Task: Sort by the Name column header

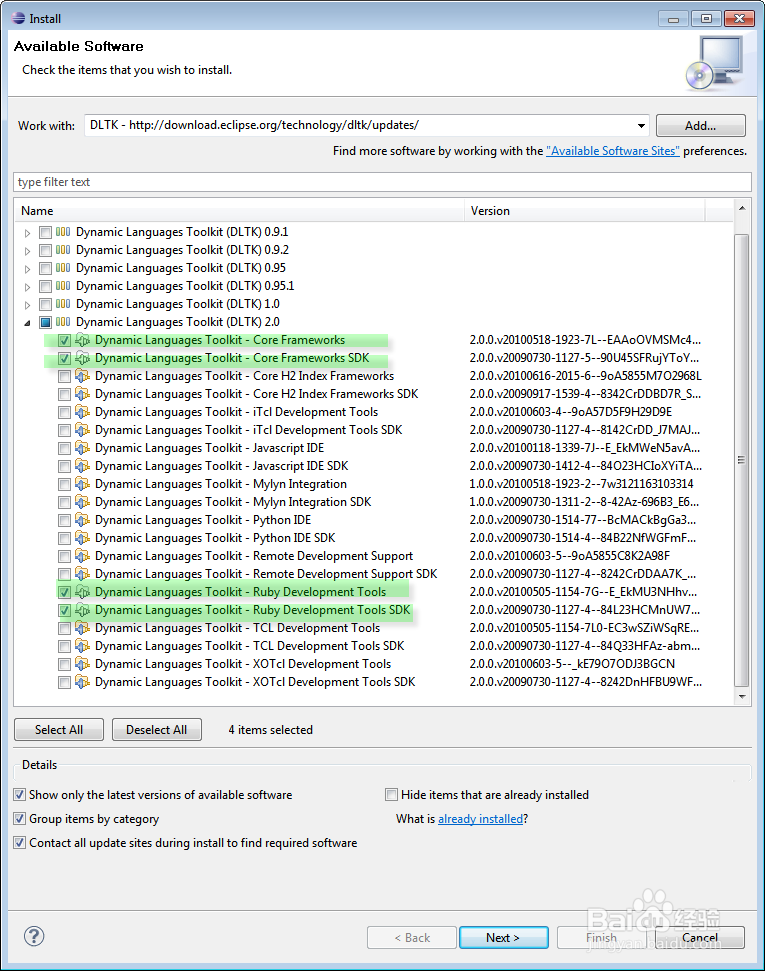Action: [x=239, y=211]
